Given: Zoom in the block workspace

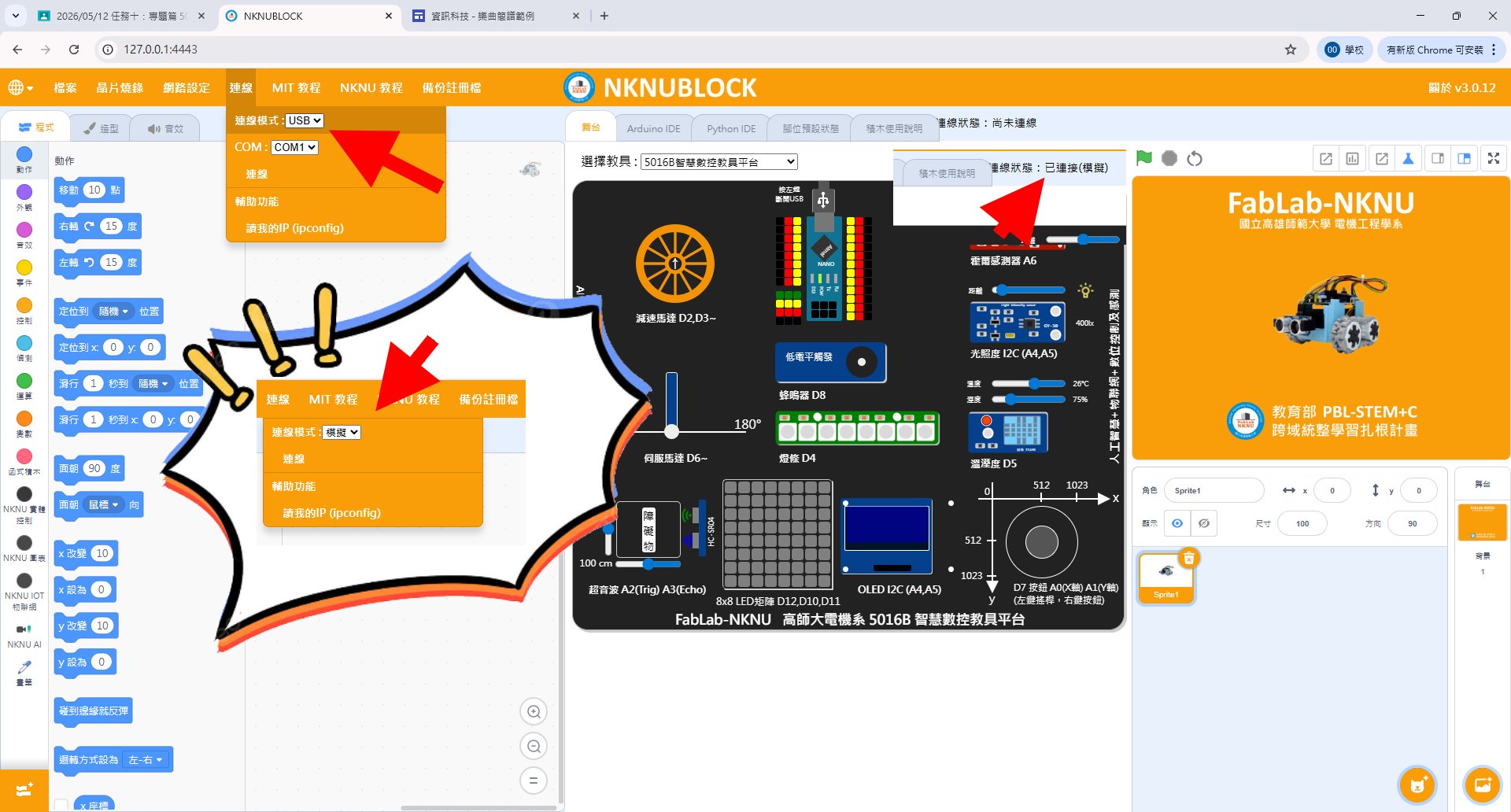Looking at the screenshot, I should [534, 712].
